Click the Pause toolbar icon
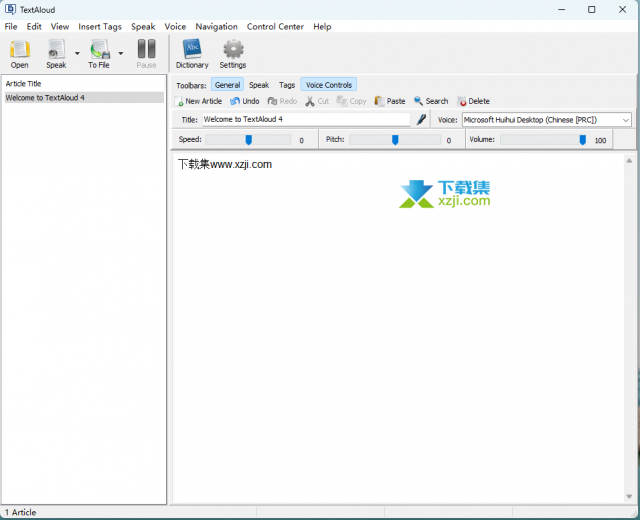Screen dimensions: 640x520 pyautogui.click(x=146, y=54)
